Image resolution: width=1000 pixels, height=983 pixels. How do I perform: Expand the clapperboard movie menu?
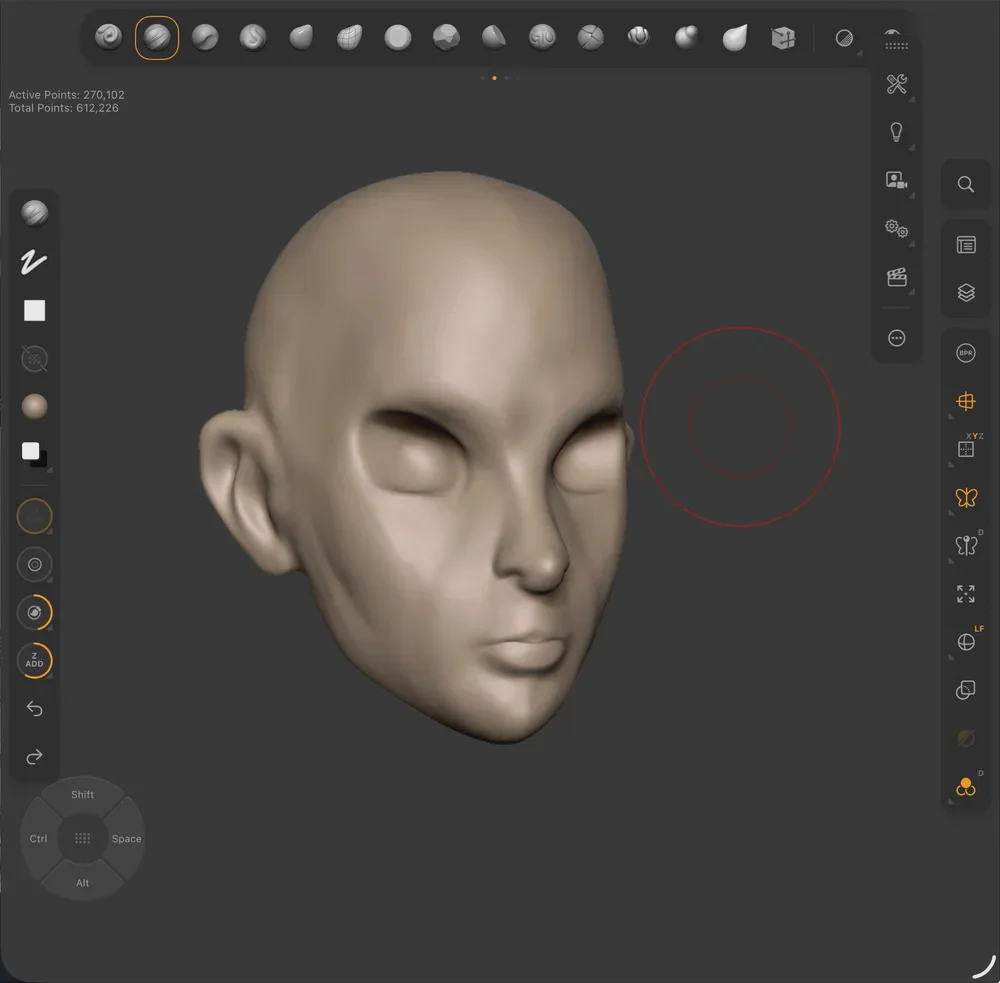pos(897,277)
